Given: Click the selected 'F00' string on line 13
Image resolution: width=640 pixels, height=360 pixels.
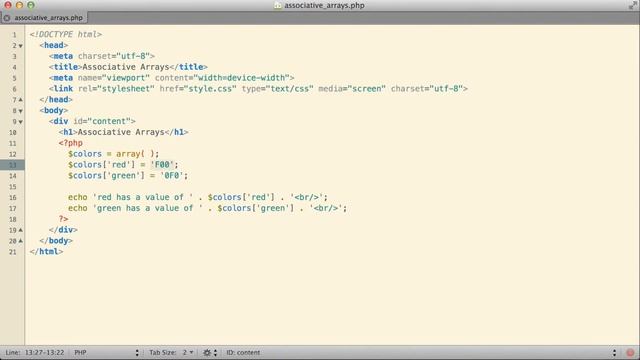Looking at the screenshot, I should (x=162, y=165).
